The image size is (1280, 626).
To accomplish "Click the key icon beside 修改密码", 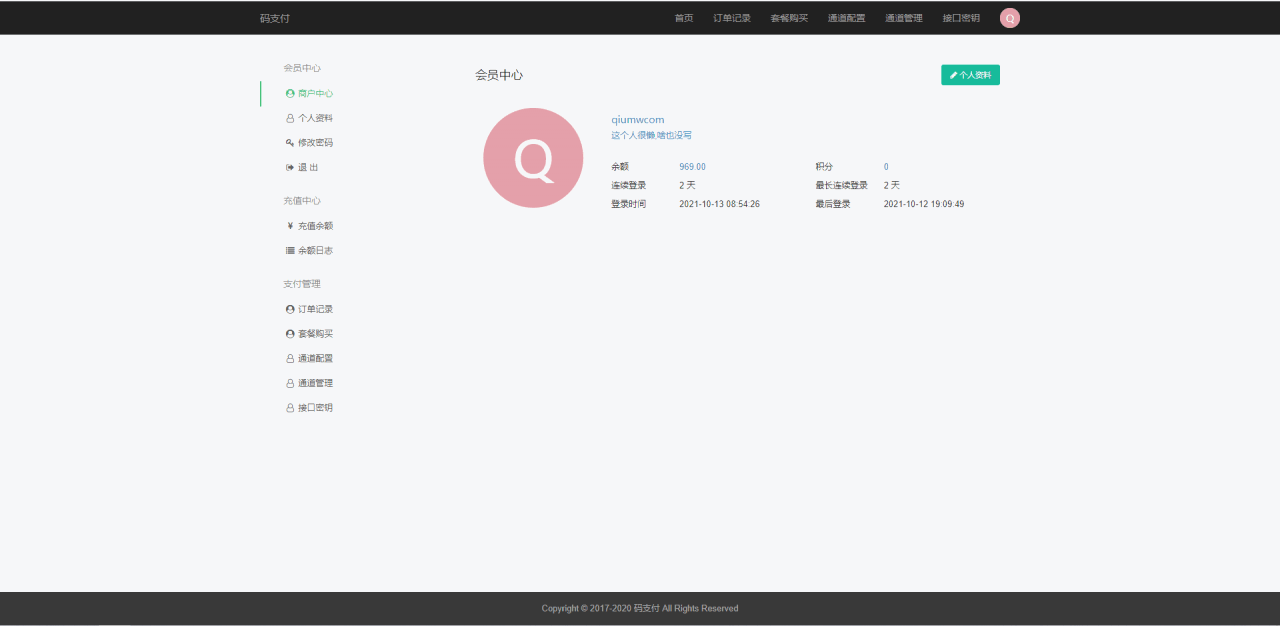I will (x=290, y=143).
